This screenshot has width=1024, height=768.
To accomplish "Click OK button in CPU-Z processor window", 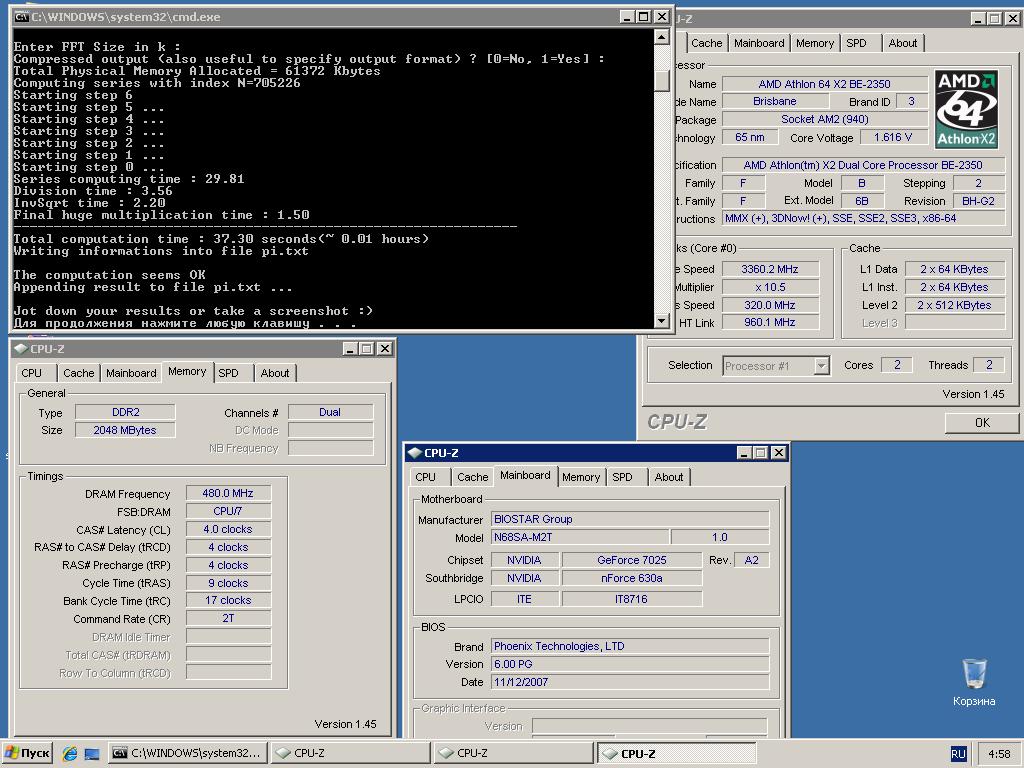I will tap(982, 423).
